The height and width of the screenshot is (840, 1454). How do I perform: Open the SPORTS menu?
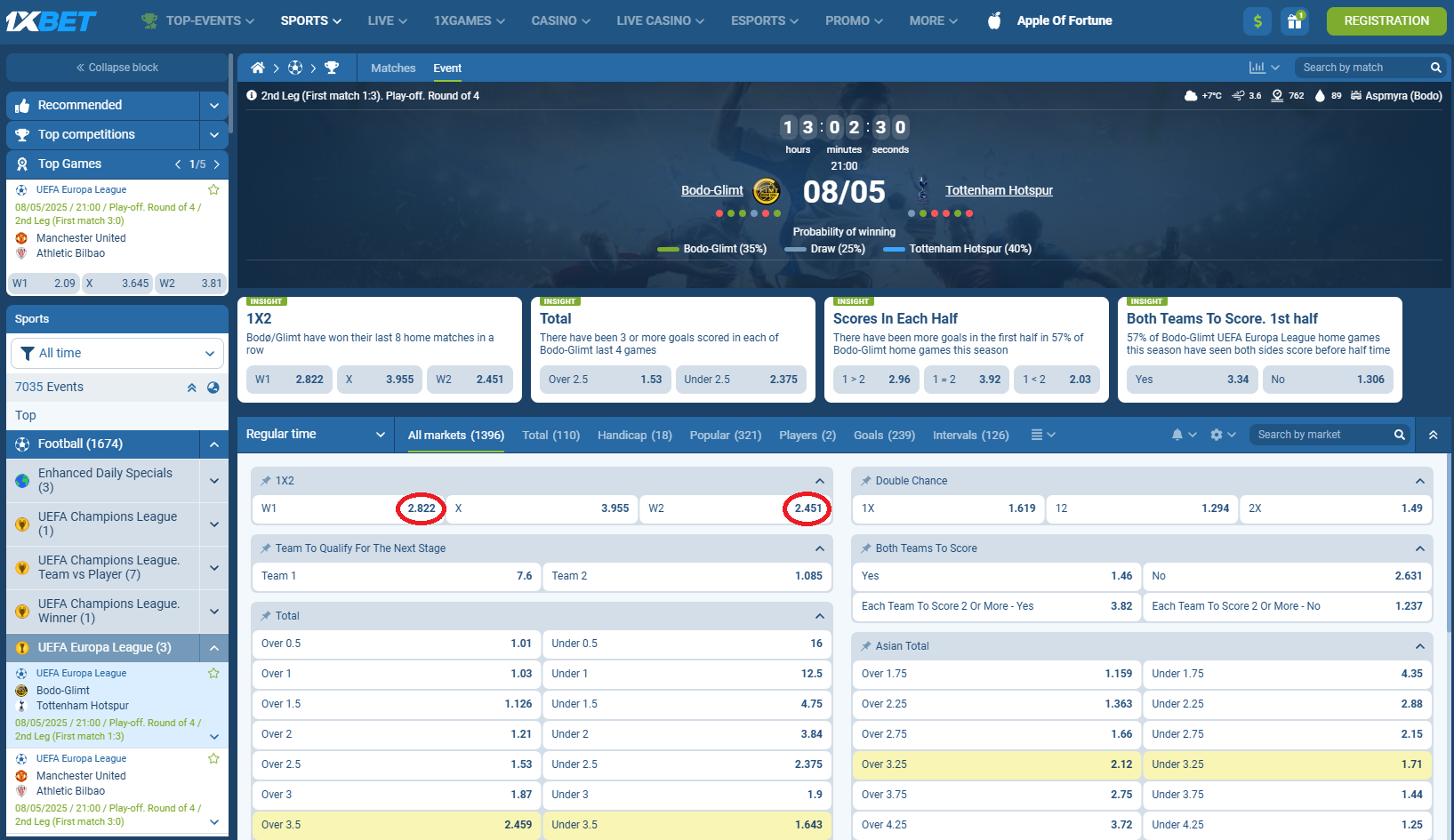tap(310, 20)
